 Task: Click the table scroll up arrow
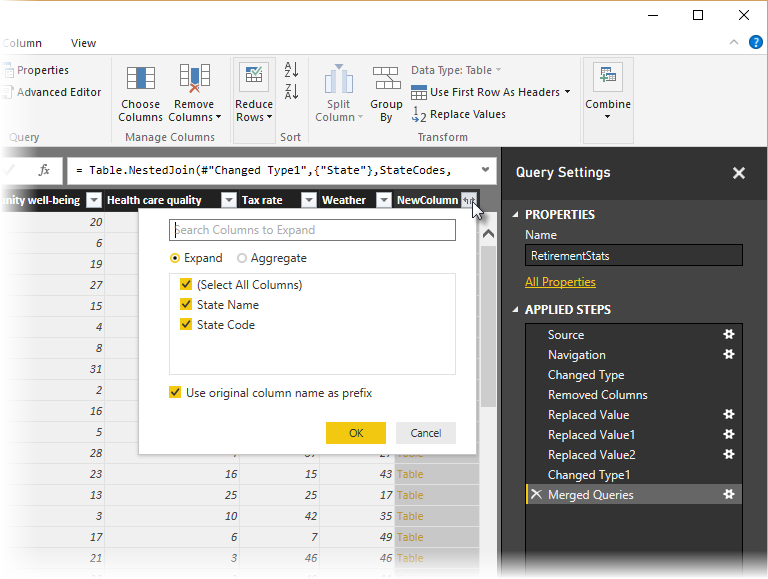click(x=488, y=234)
